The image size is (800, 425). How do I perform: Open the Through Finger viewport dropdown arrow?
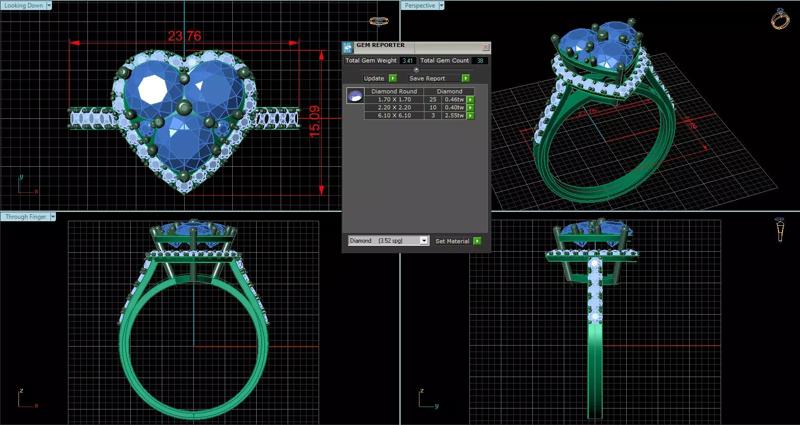pyautogui.click(x=53, y=217)
